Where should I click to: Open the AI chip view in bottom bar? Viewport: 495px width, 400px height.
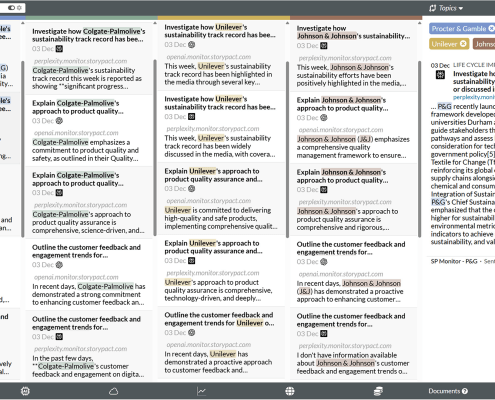tap(25, 391)
